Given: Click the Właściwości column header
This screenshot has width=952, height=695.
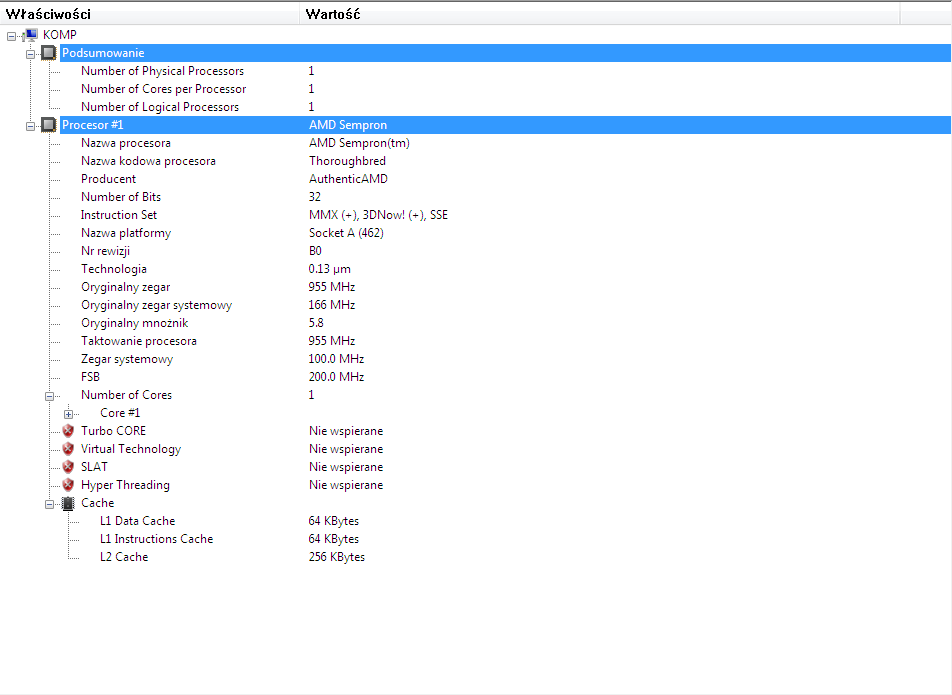Looking at the screenshot, I should 150,13.
